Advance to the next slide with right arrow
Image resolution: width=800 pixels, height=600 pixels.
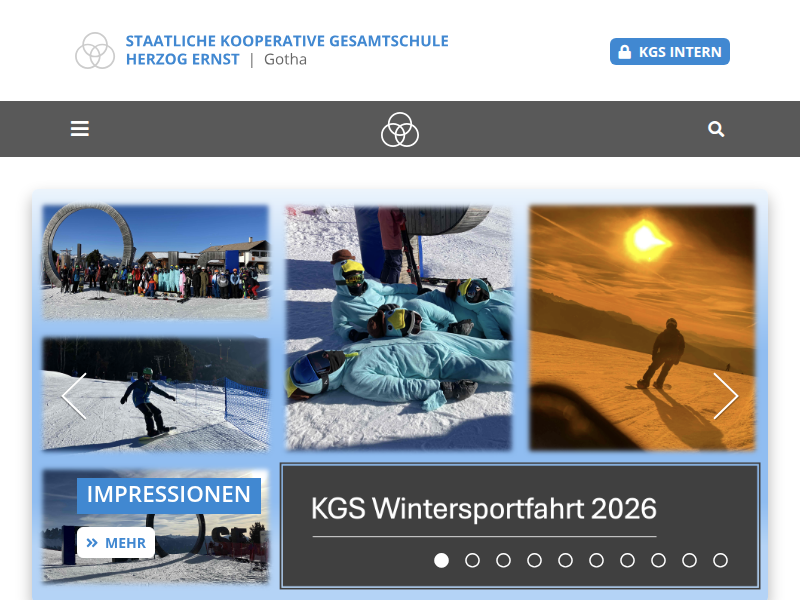726,396
